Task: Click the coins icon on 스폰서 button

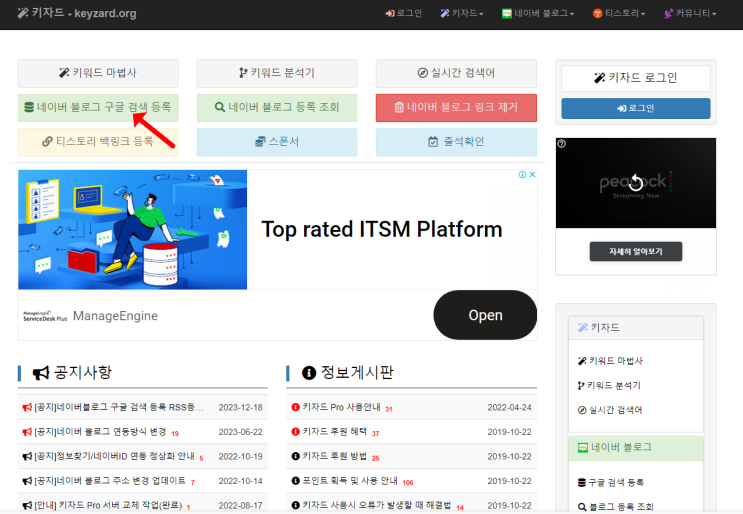Action: (260, 142)
